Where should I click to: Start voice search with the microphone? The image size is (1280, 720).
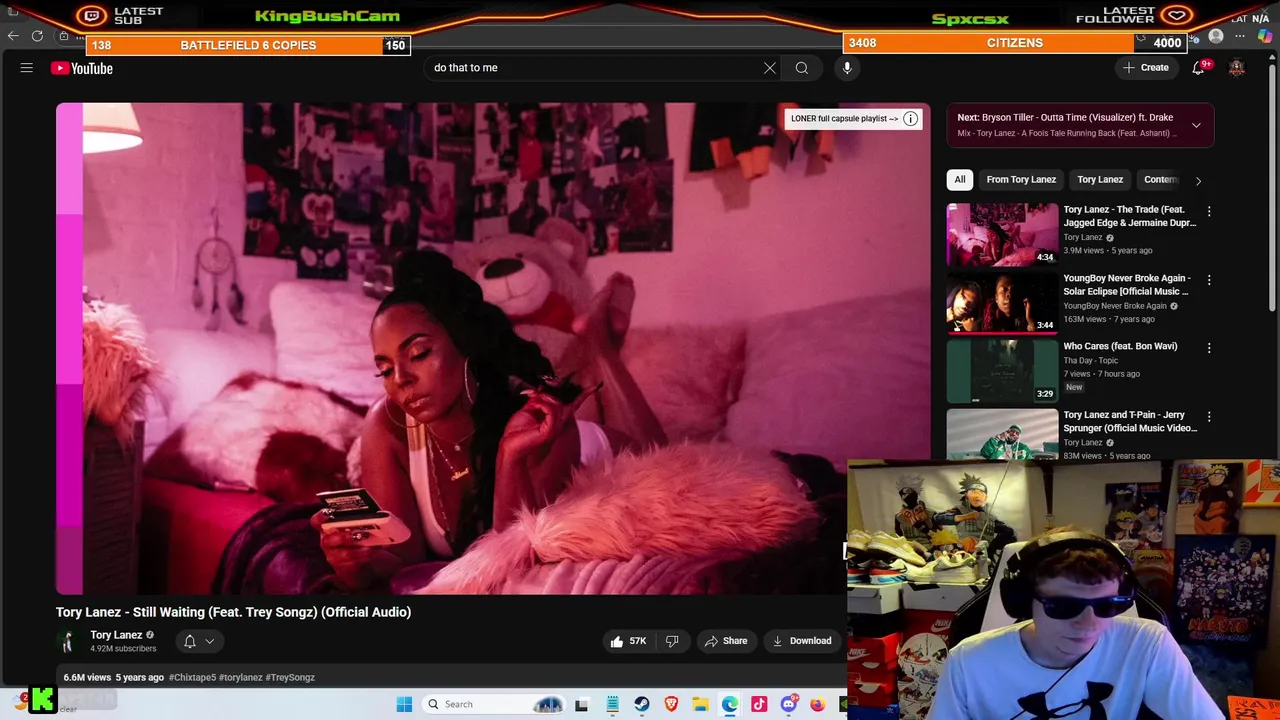(847, 68)
